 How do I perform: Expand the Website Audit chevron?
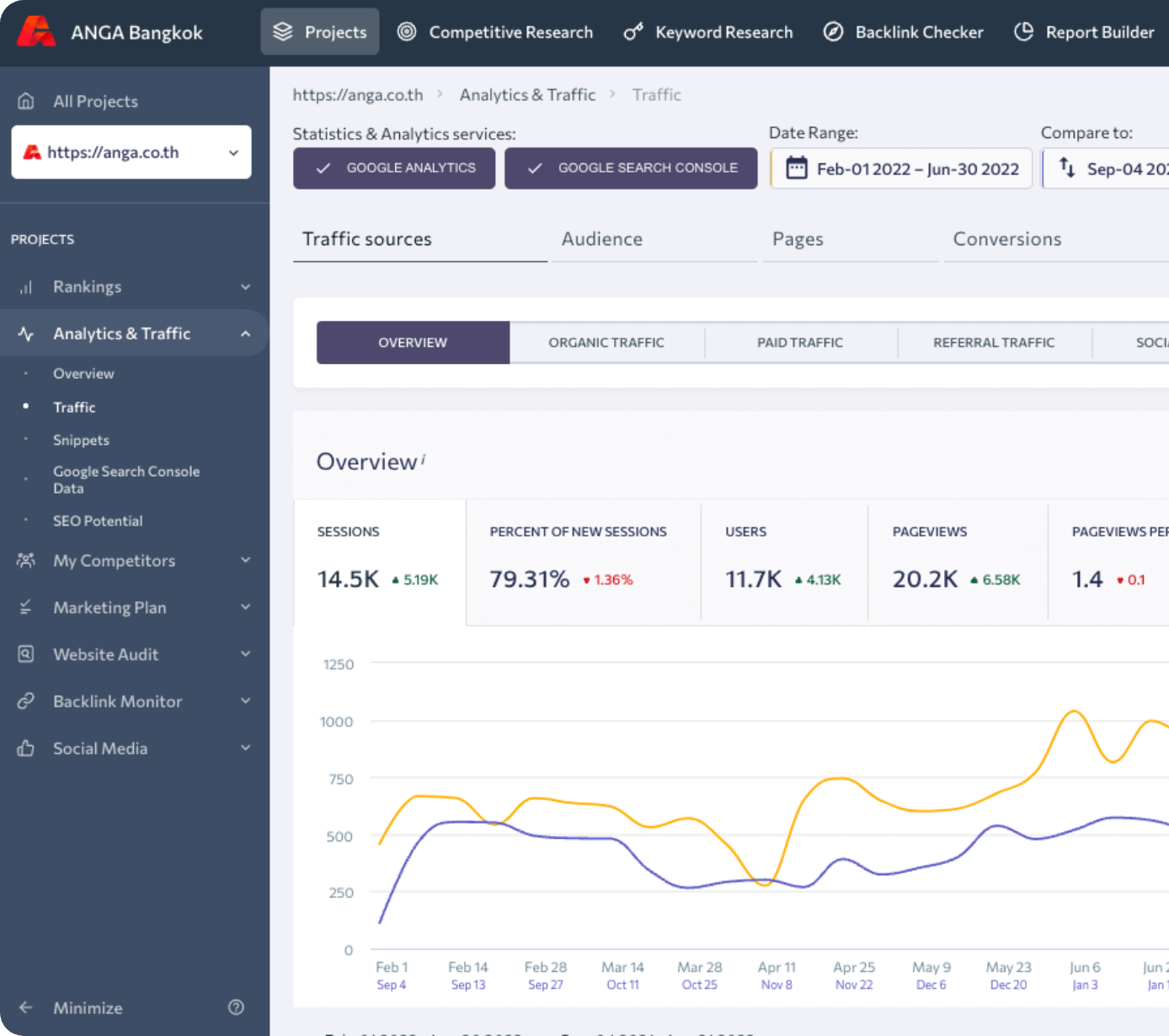[x=246, y=654]
